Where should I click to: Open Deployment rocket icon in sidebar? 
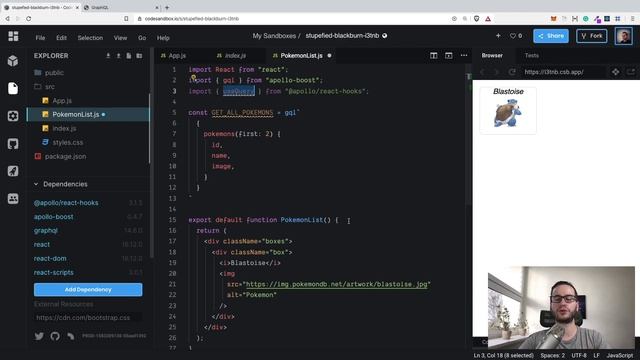coord(13,171)
